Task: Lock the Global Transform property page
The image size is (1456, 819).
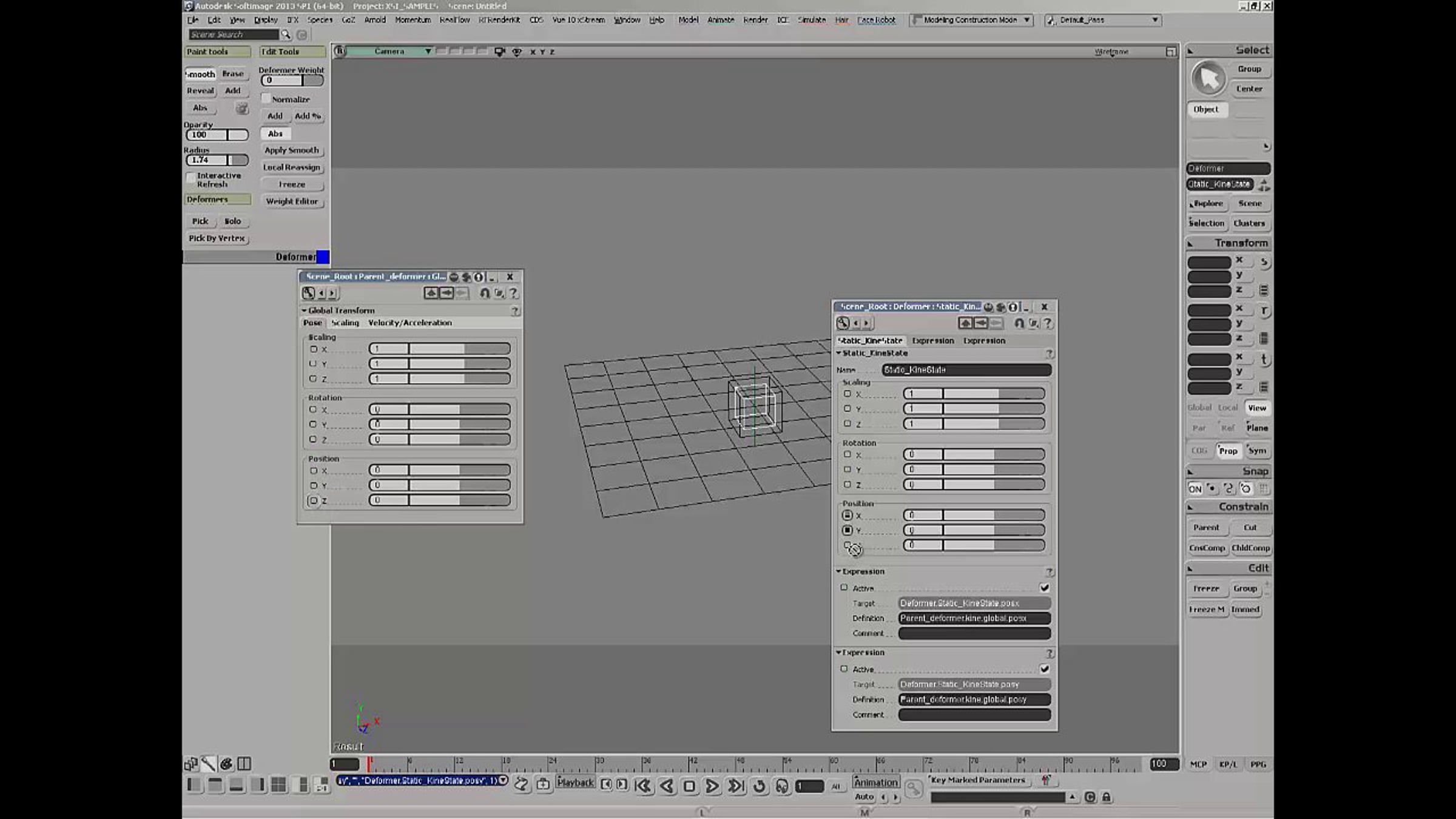Action: tap(485, 293)
